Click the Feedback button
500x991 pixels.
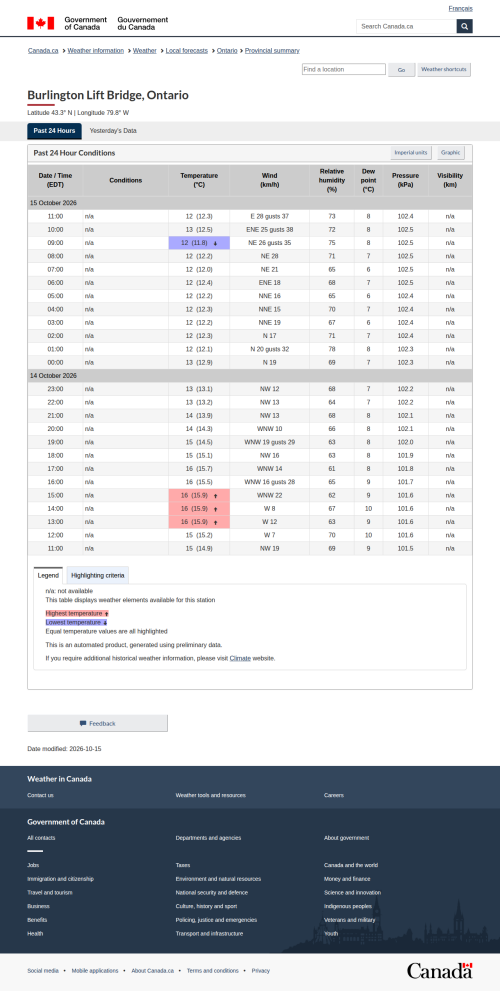click(x=97, y=723)
